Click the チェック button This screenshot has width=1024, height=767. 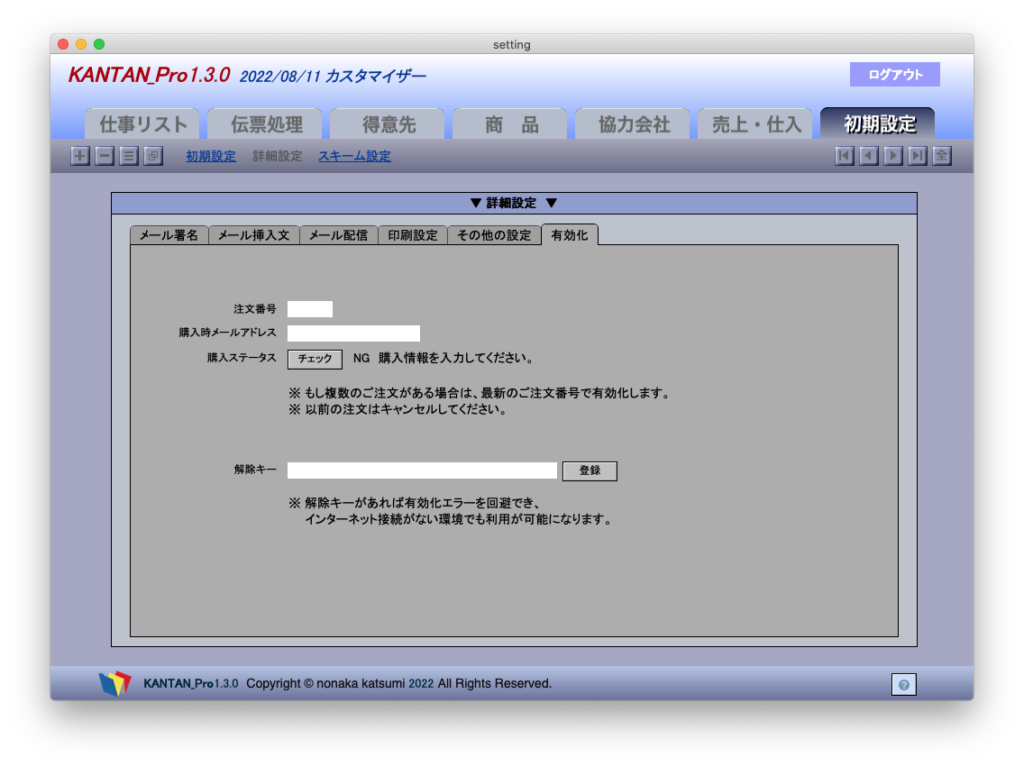pyautogui.click(x=315, y=359)
